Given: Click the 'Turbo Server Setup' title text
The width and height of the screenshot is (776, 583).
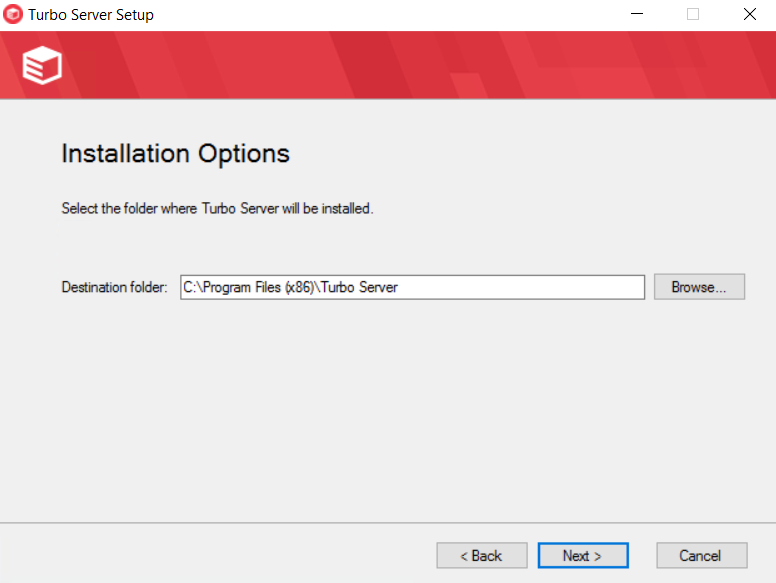Looking at the screenshot, I should point(91,15).
